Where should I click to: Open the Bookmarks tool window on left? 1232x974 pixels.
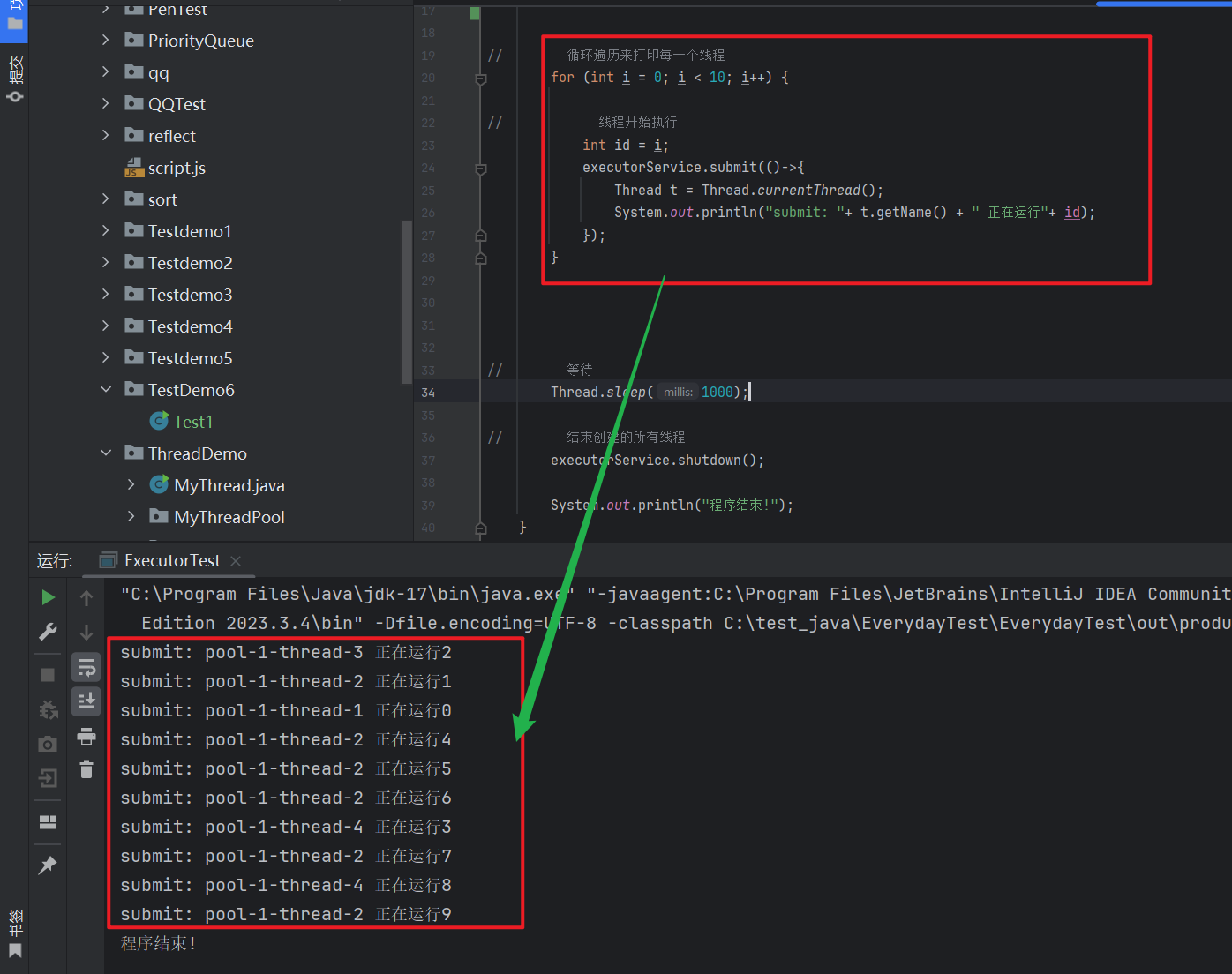coord(15,933)
